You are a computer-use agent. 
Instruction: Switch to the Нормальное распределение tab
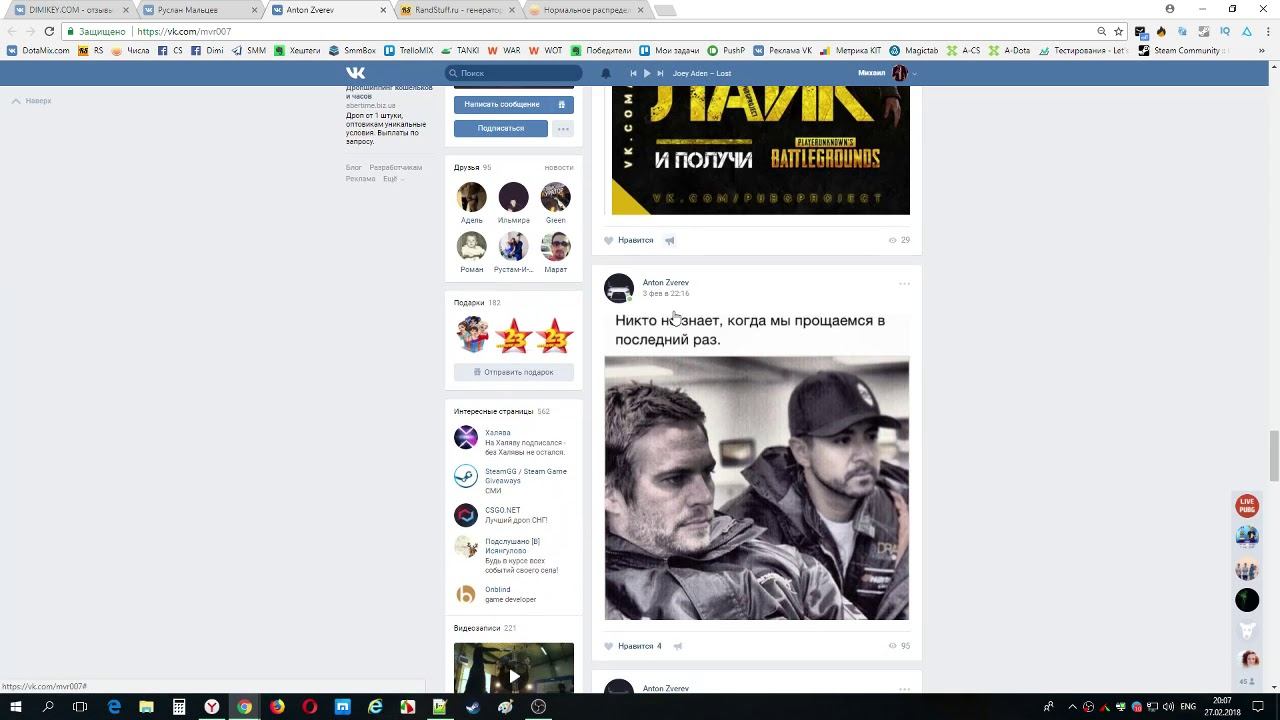point(584,10)
